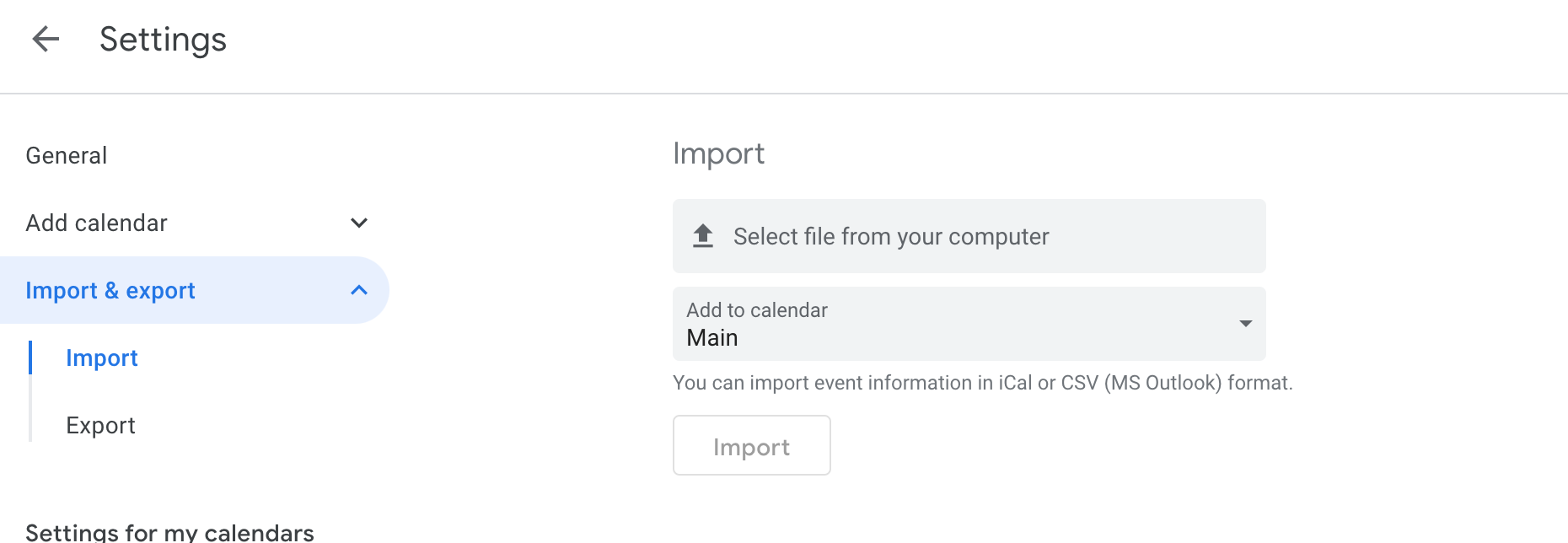Go back using the arrow icon
Viewport: 1568px width, 543px height.
coord(46,39)
